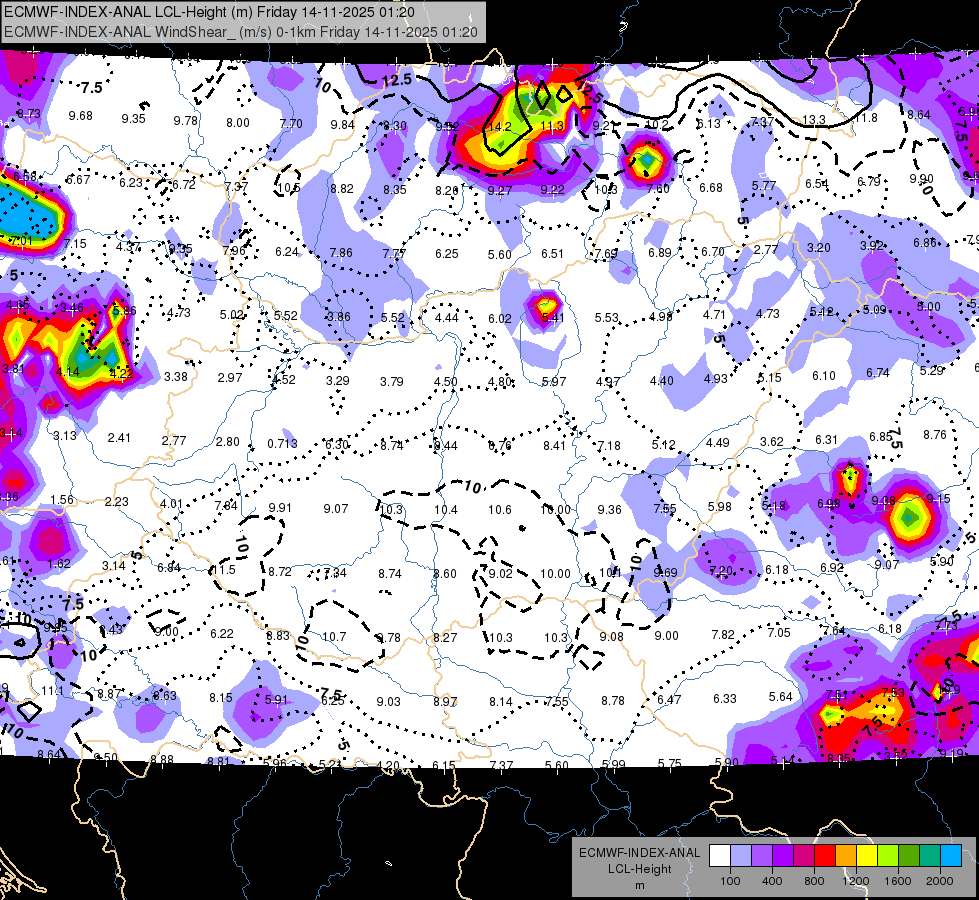
Task: Click the wind shear value 0.713
Action: [282, 443]
